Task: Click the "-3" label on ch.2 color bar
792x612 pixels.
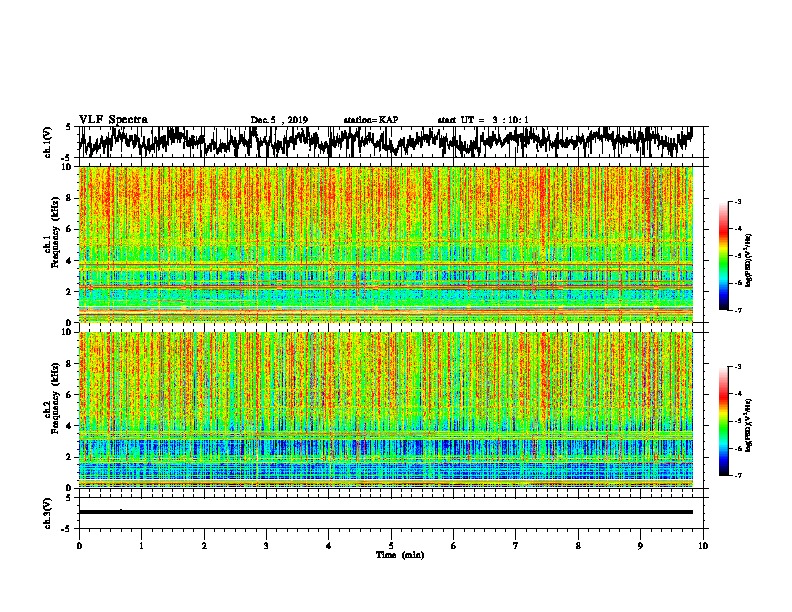Action: coord(737,367)
